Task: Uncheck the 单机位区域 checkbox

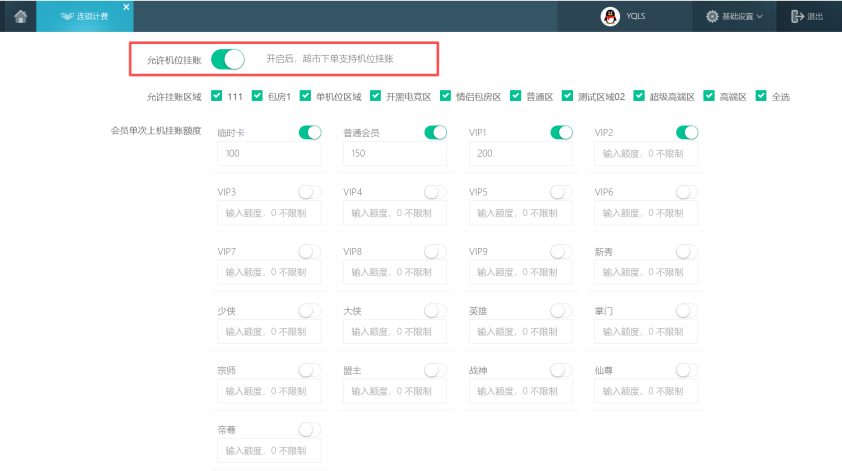Action: coord(306,96)
